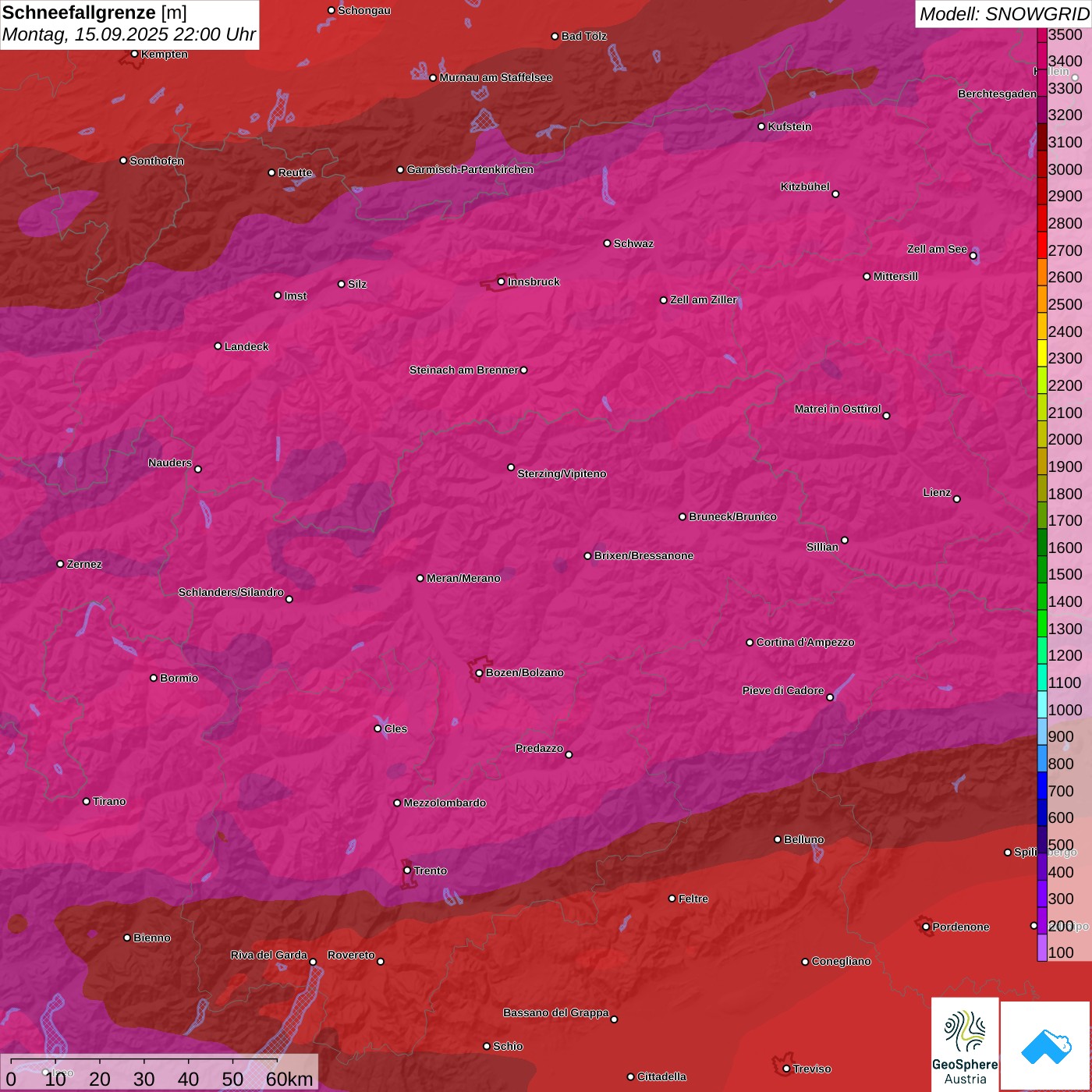
Task: Click the 1500 m green legend swatch
Action: 1042,570
